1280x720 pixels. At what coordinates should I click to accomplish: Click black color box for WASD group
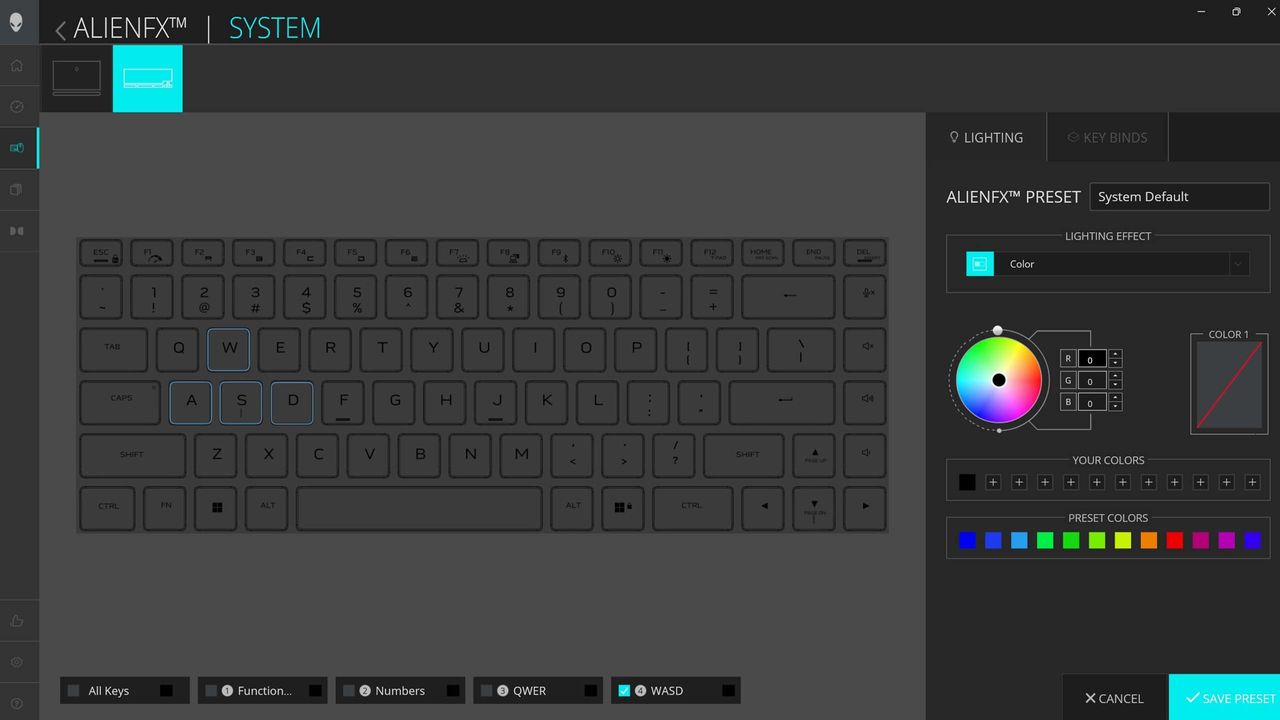pyautogui.click(x=728, y=690)
